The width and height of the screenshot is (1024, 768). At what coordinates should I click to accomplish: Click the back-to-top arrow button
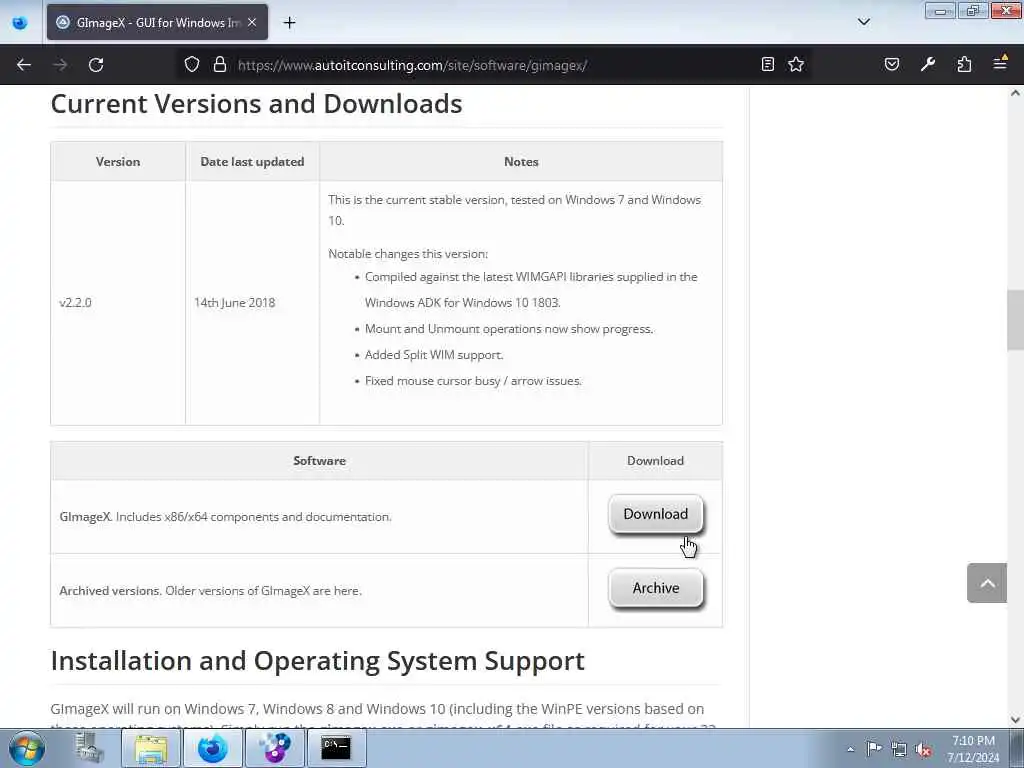987,583
